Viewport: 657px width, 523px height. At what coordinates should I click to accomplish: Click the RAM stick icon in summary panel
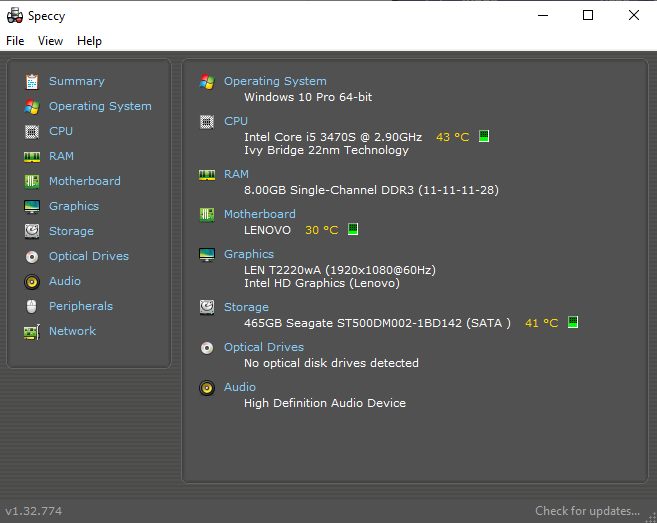(207, 175)
